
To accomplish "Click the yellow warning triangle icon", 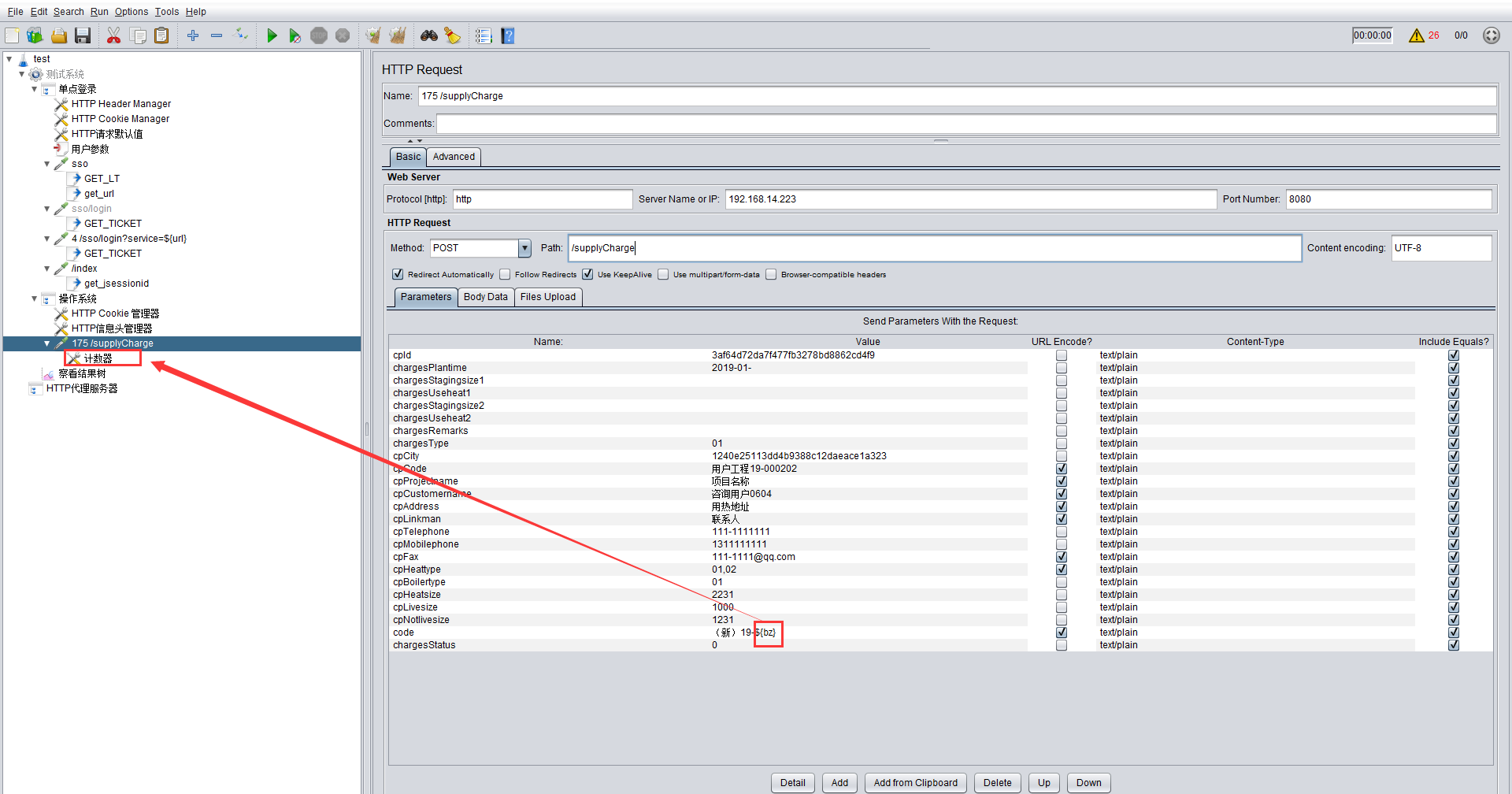I will point(1416,35).
